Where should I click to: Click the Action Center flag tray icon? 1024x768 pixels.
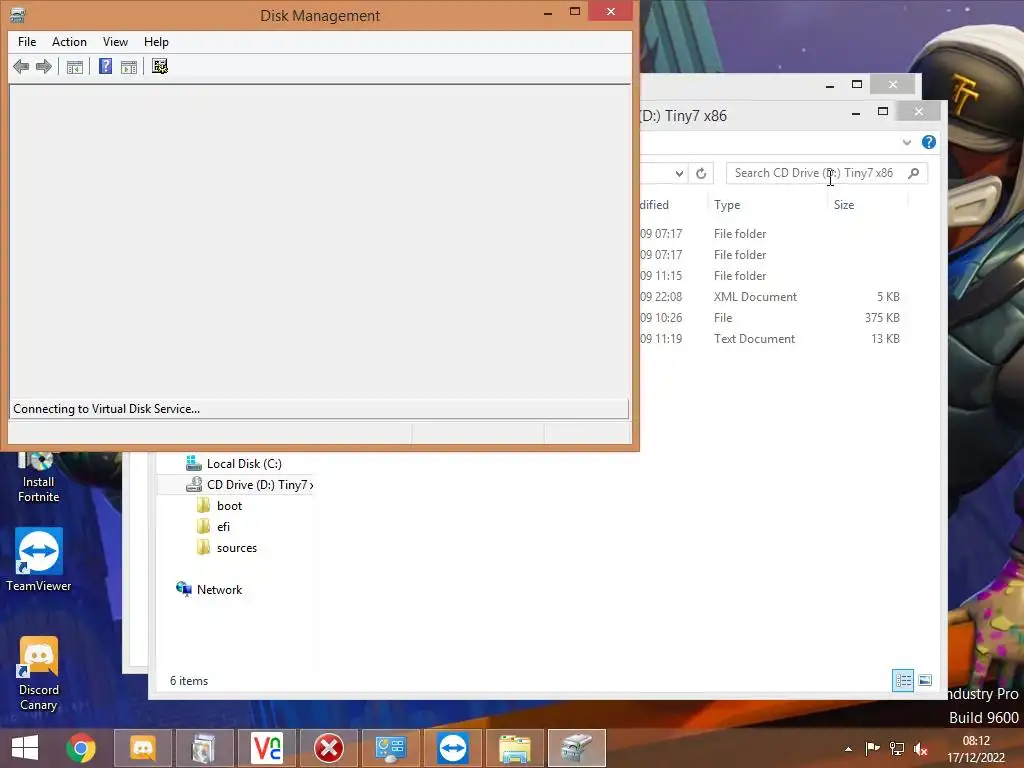[872, 749]
